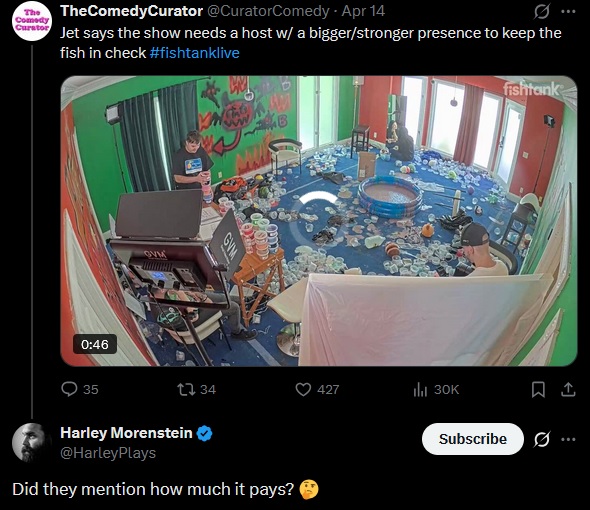The width and height of the screenshot is (590, 510).
Task: Repost the tweet with 34 reposts
Action: point(196,389)
